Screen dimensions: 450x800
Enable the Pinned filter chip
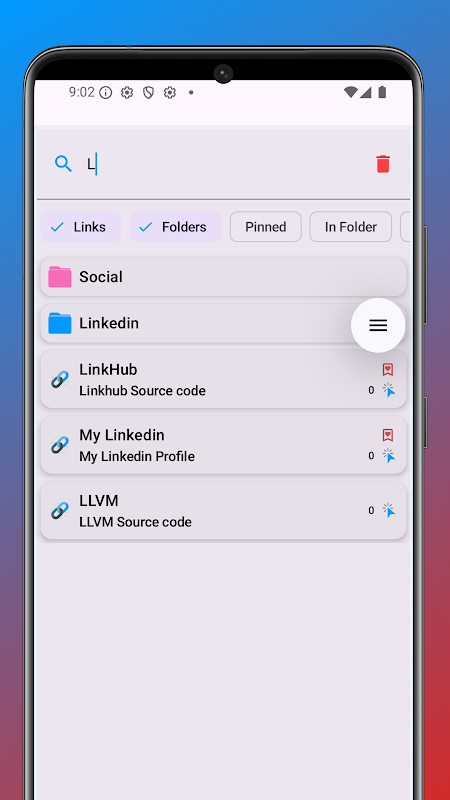(x=266, y=227)
